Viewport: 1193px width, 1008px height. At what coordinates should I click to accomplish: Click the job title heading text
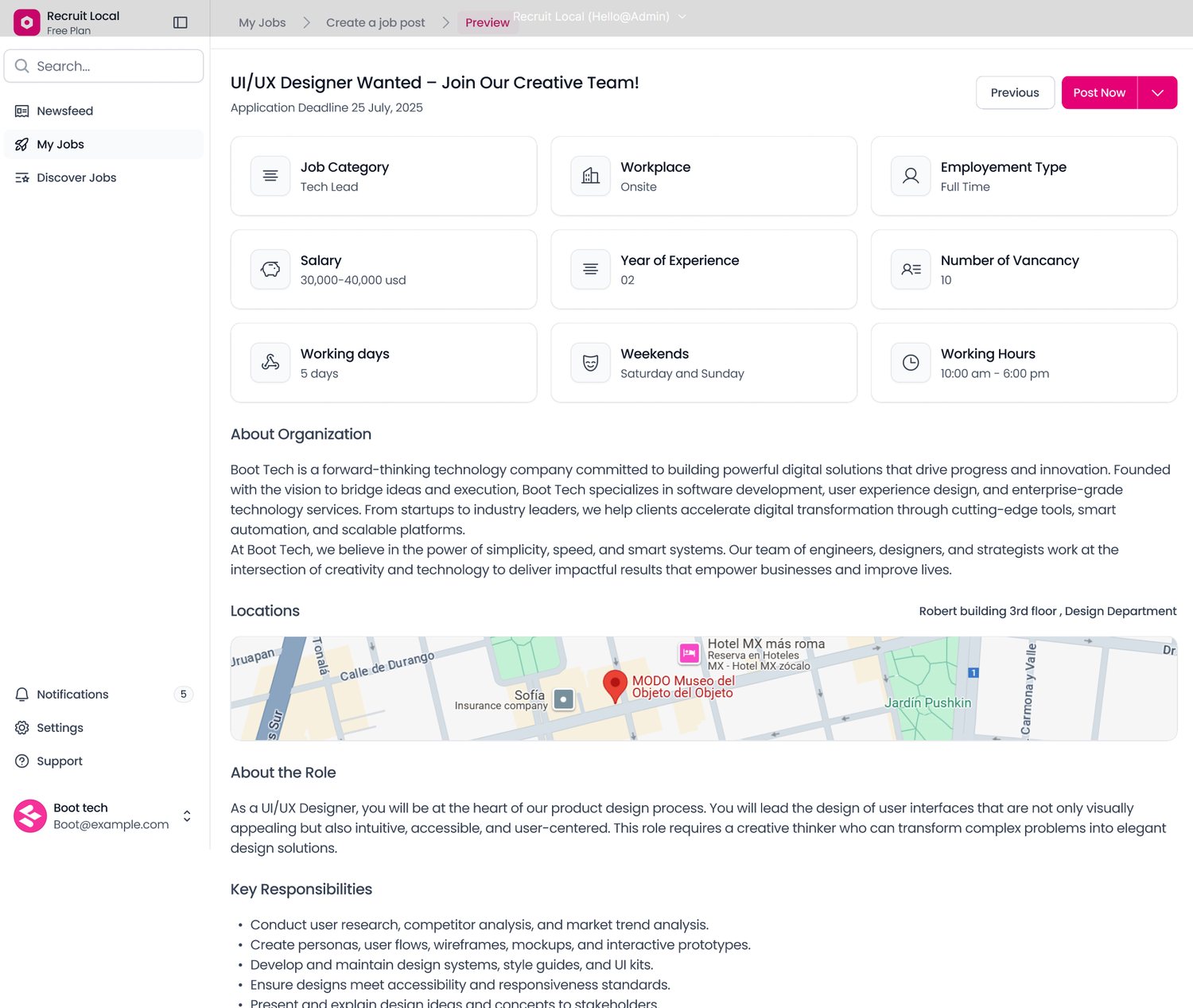click(x=435, y=83)
